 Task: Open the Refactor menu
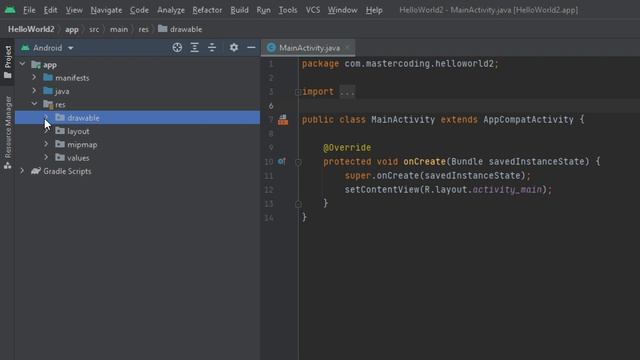[207, 10]
